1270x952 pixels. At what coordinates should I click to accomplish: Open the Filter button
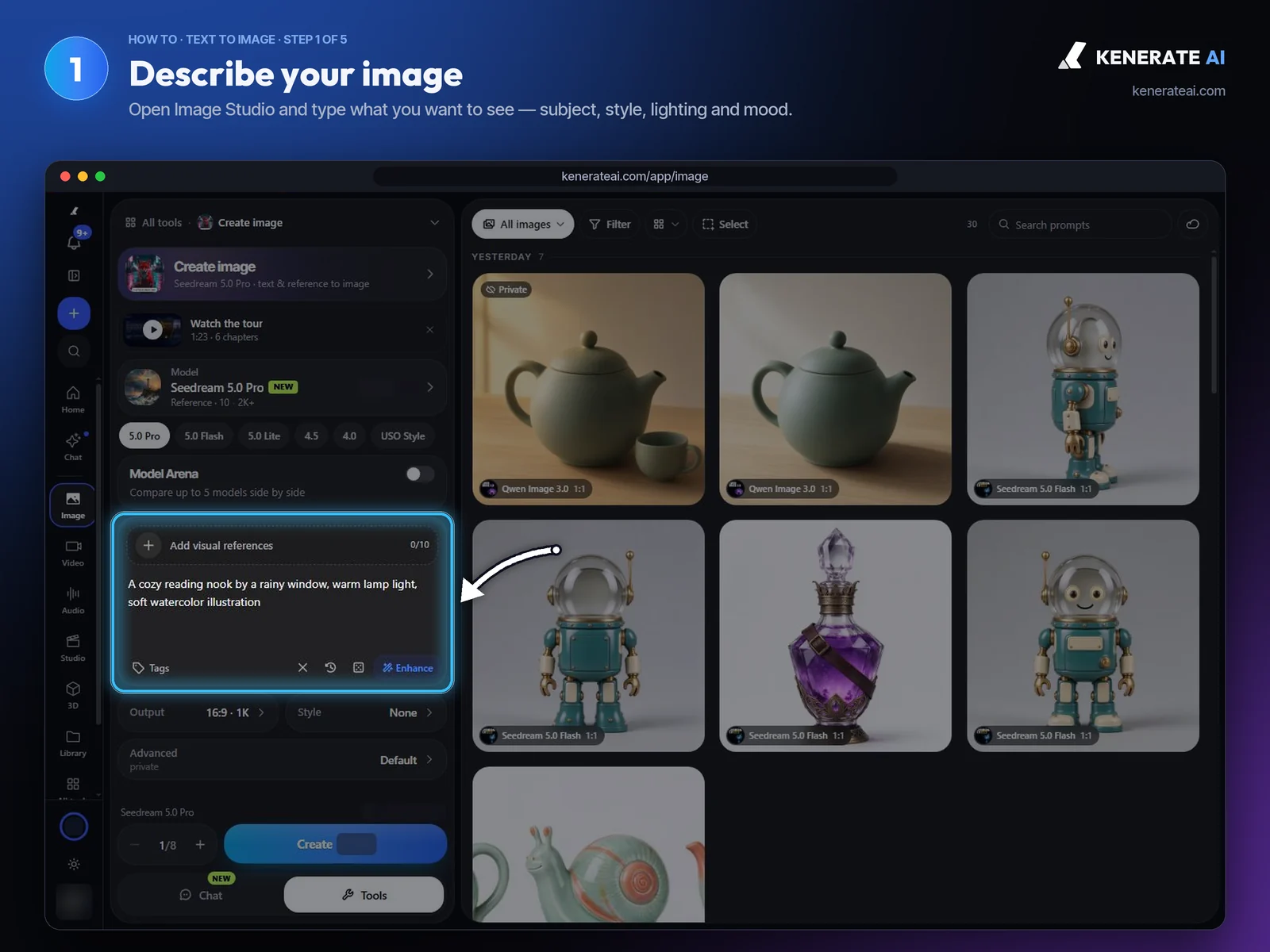point(610,225)
